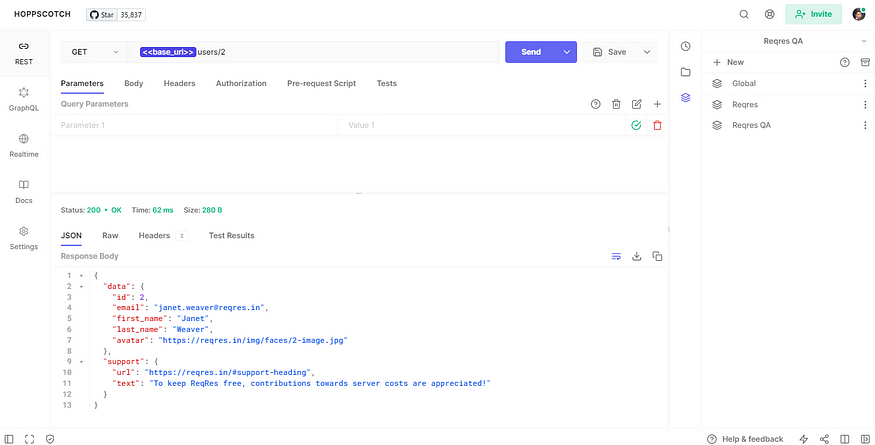Open query parameters help icon
875x445 pixels.
[x=595, y=104]
